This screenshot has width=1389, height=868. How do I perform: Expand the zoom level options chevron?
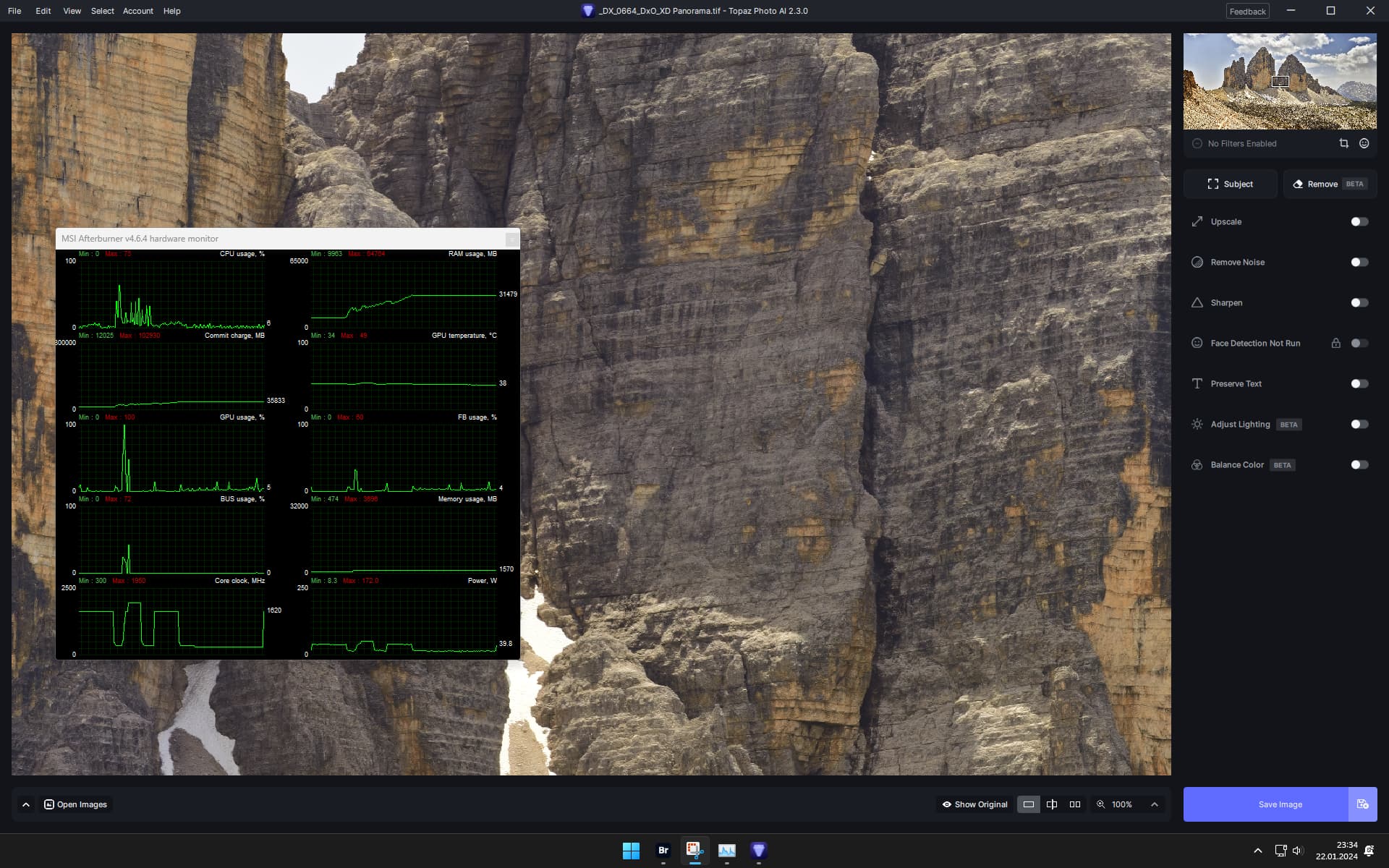tap(1155, 804)
